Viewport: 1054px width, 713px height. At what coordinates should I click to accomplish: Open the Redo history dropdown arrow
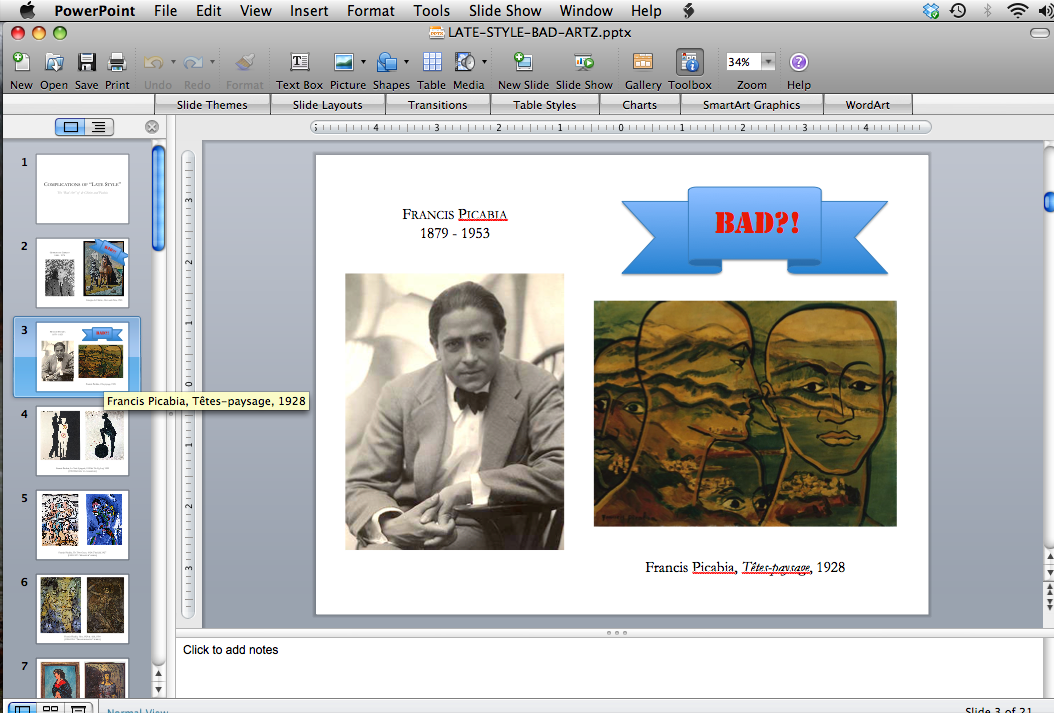pos(212,62)
